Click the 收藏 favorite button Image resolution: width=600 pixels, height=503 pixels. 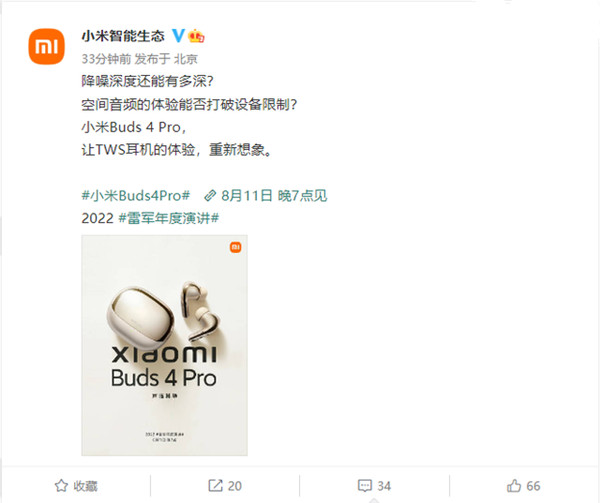point(76,486)
